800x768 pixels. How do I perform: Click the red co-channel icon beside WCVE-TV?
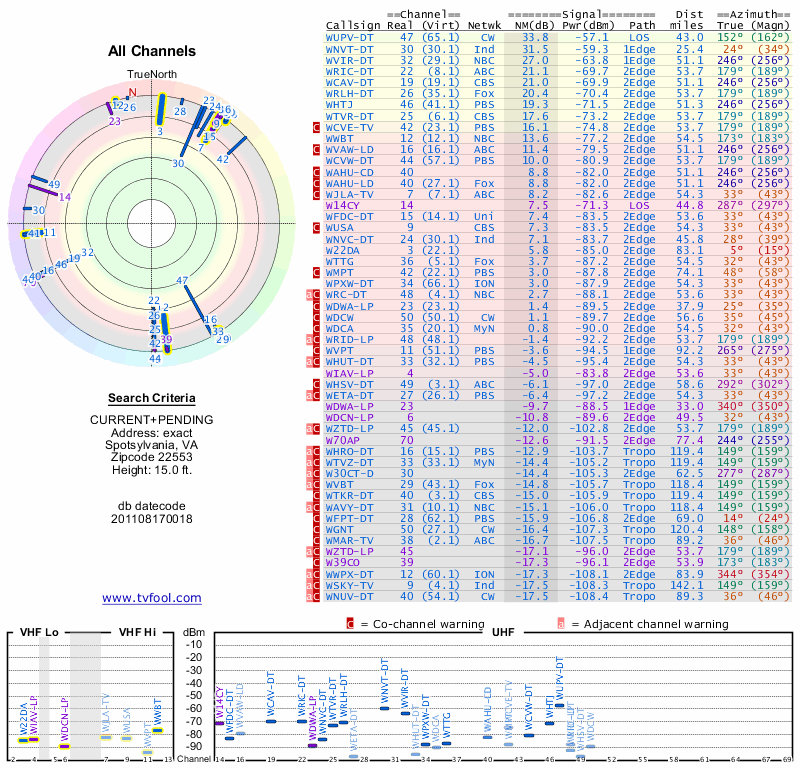point(316,127)
